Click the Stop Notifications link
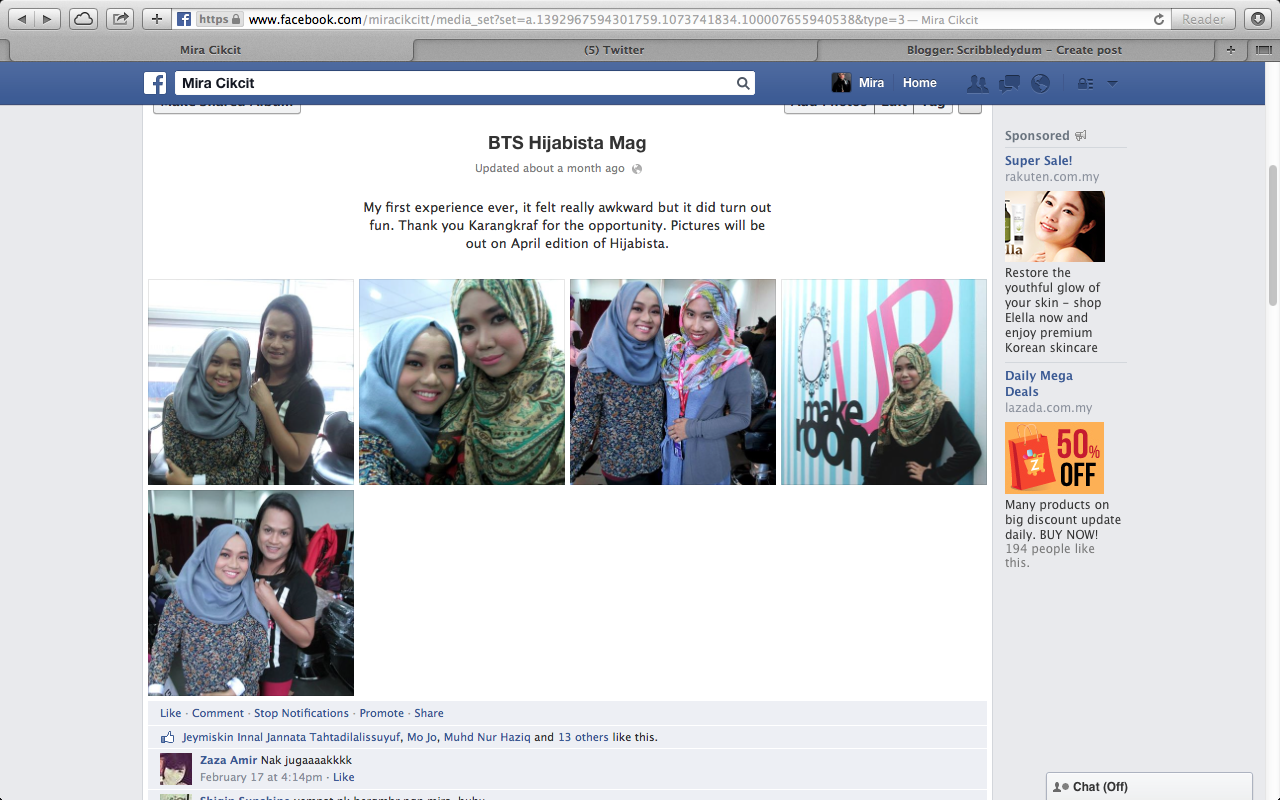 pyautogui.click(x=301, y=713)
